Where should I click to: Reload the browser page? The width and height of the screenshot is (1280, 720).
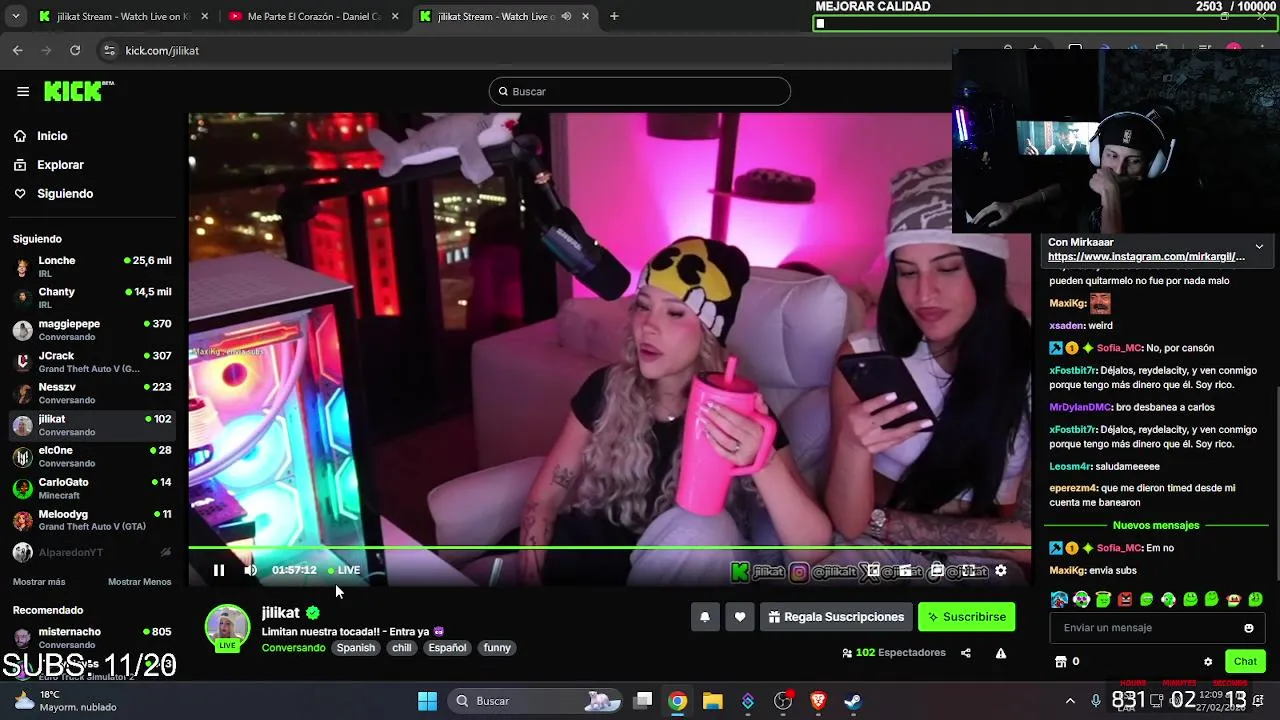coord(75,50)
